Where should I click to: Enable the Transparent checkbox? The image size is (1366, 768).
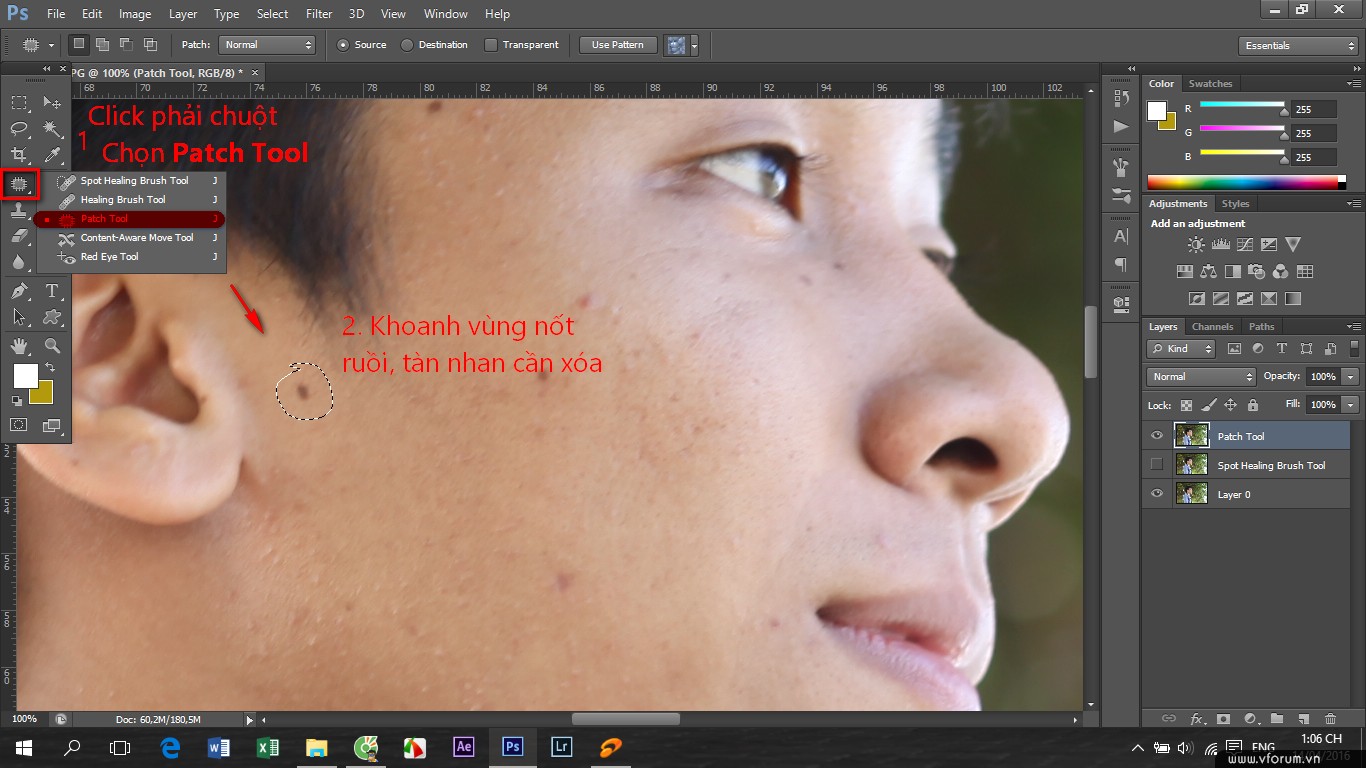point(491,45)
